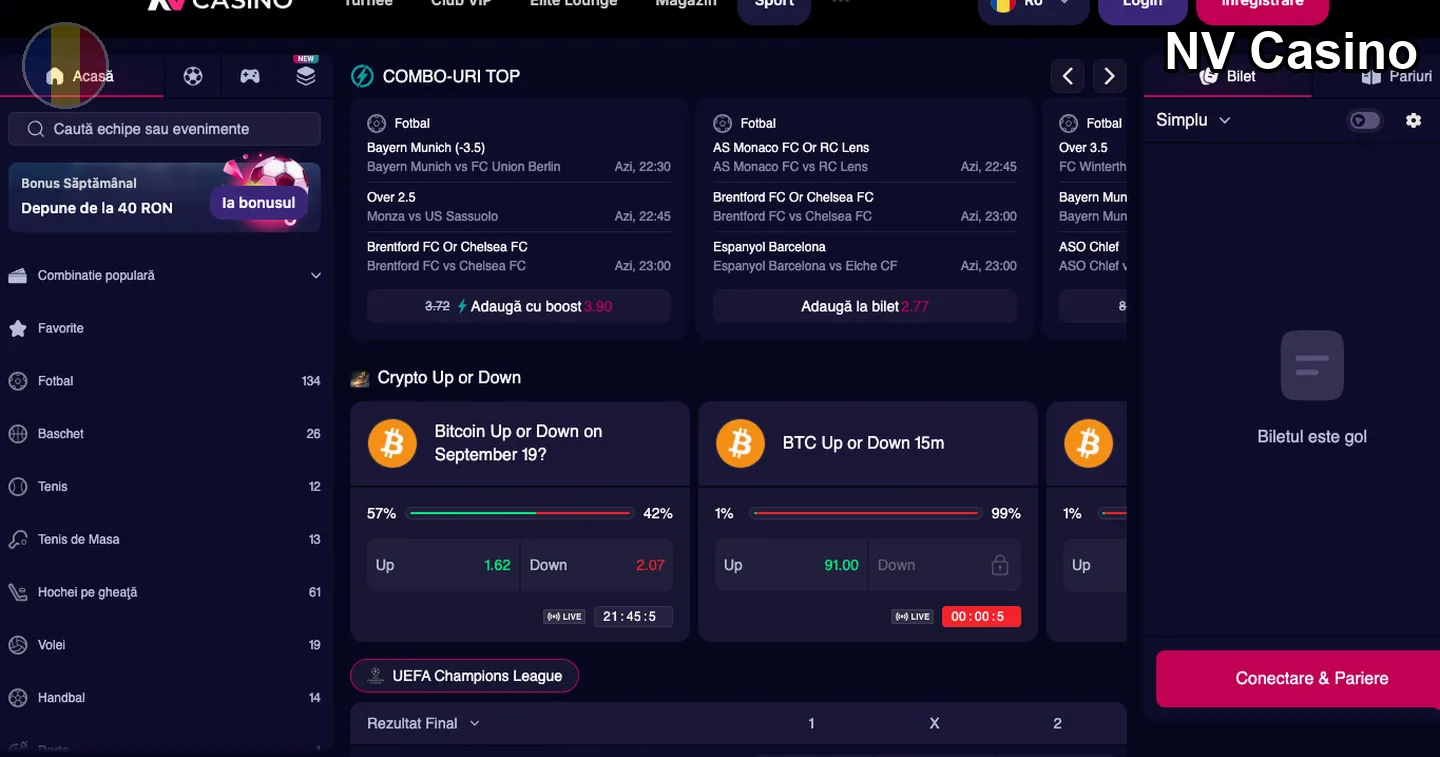
Task: Click the 1%/99% BTC 15m progress bar
Action: pos(865,513)
